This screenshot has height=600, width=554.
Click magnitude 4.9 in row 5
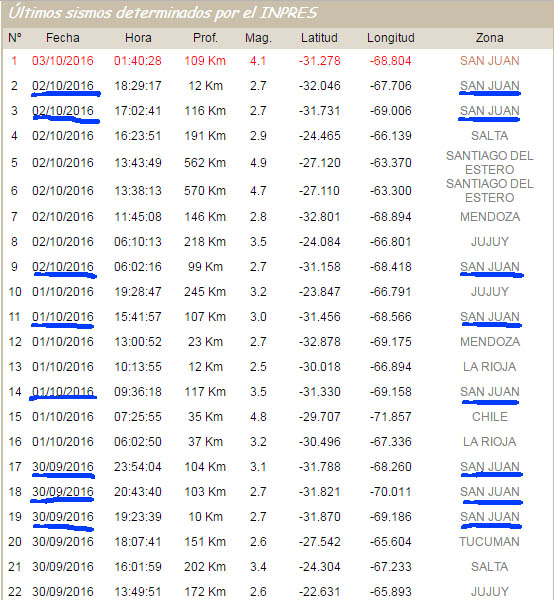pyautogui.click(x=258, y=163)
